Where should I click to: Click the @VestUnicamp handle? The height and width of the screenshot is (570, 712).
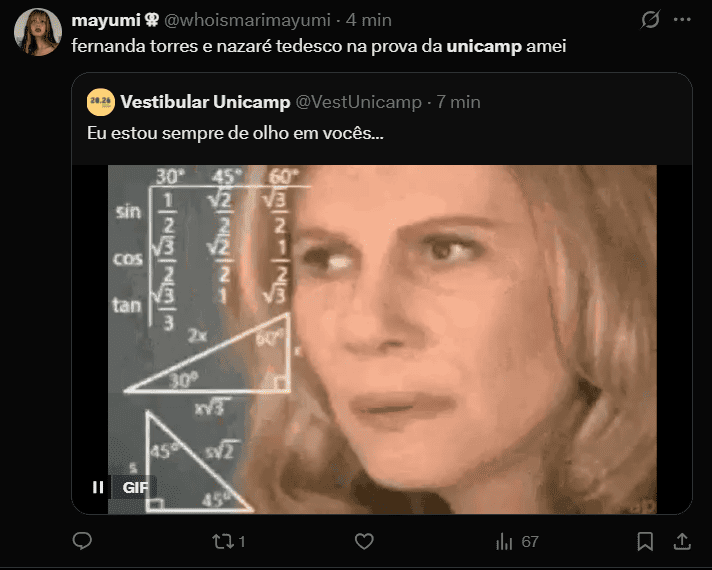tap(358, 102)
